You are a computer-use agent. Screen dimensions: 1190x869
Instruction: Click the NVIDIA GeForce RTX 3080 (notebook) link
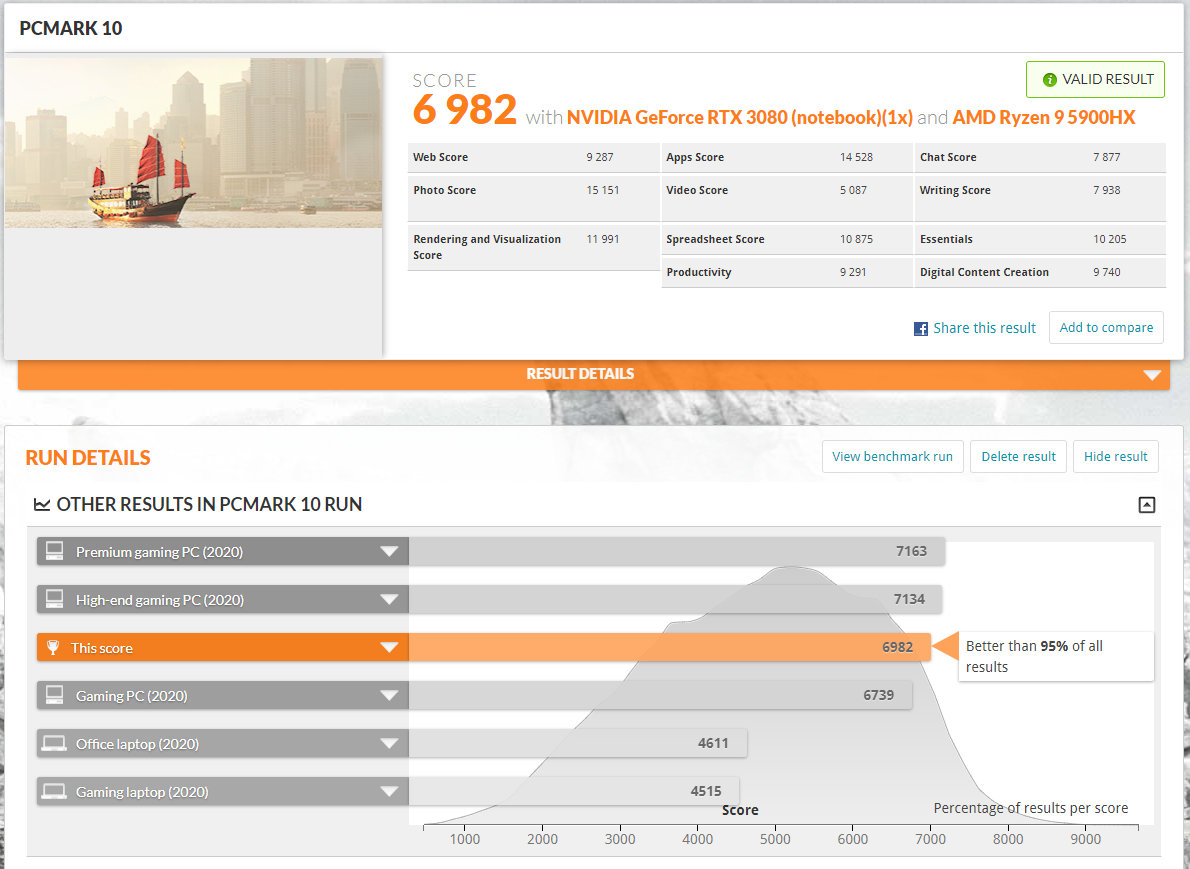[739, 118]
